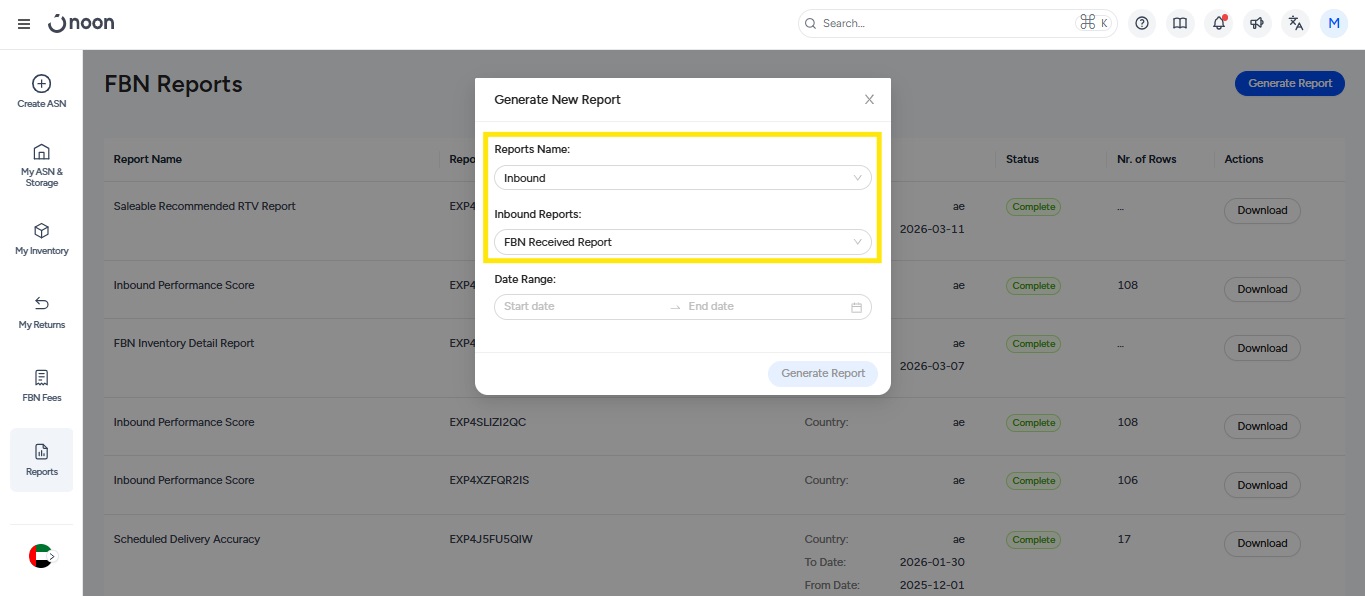1365x596 pixels.
Task: Focus the top Search box
Action: coord(945,23)
